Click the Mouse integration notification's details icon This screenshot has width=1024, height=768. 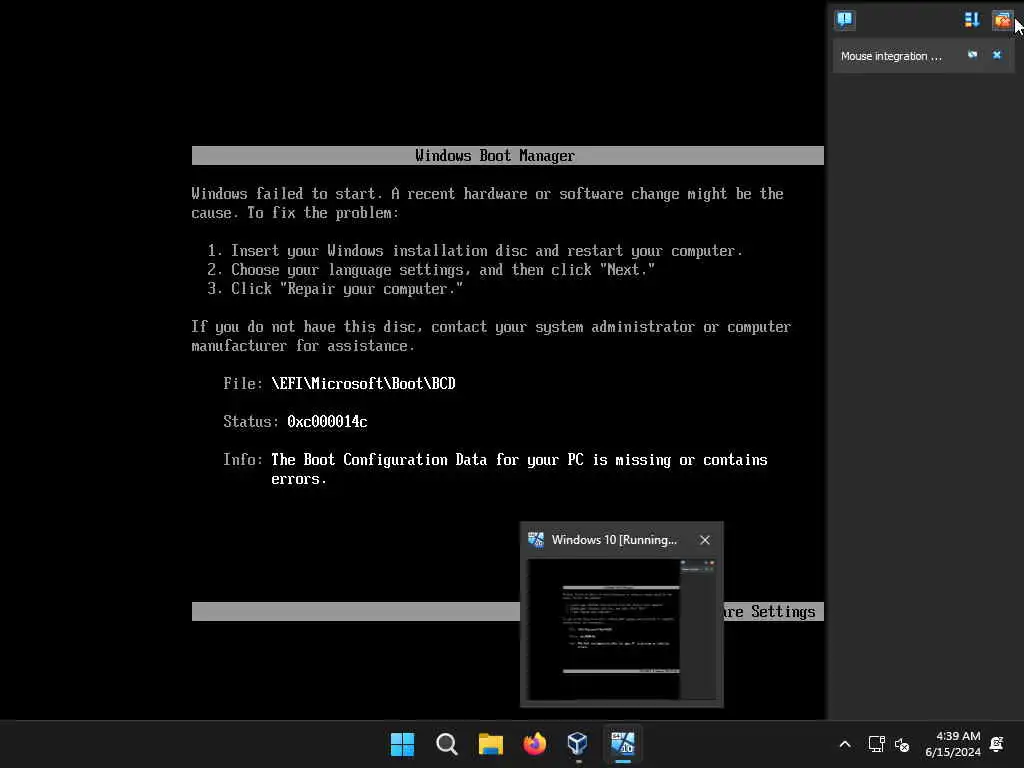click(x=972, y=55)
